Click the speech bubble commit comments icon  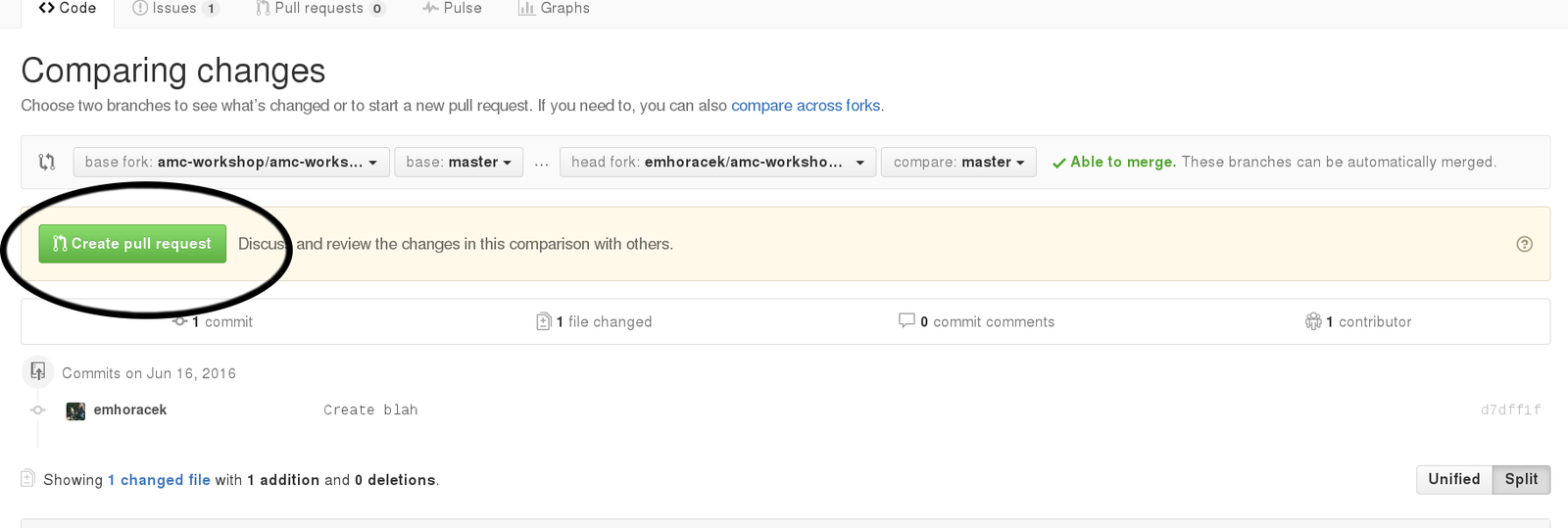click(906, 320)
